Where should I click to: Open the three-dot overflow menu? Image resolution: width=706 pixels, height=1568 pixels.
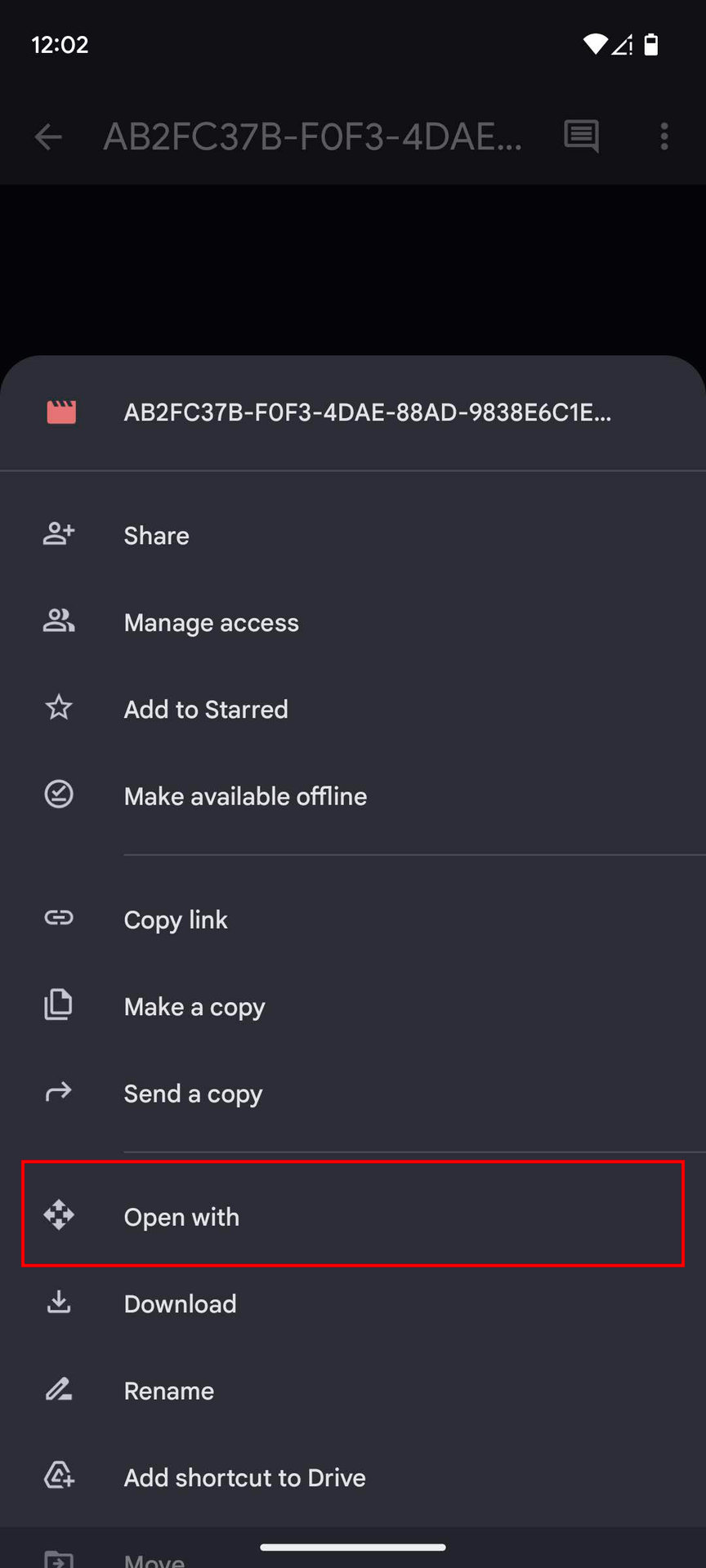(664, 136)
